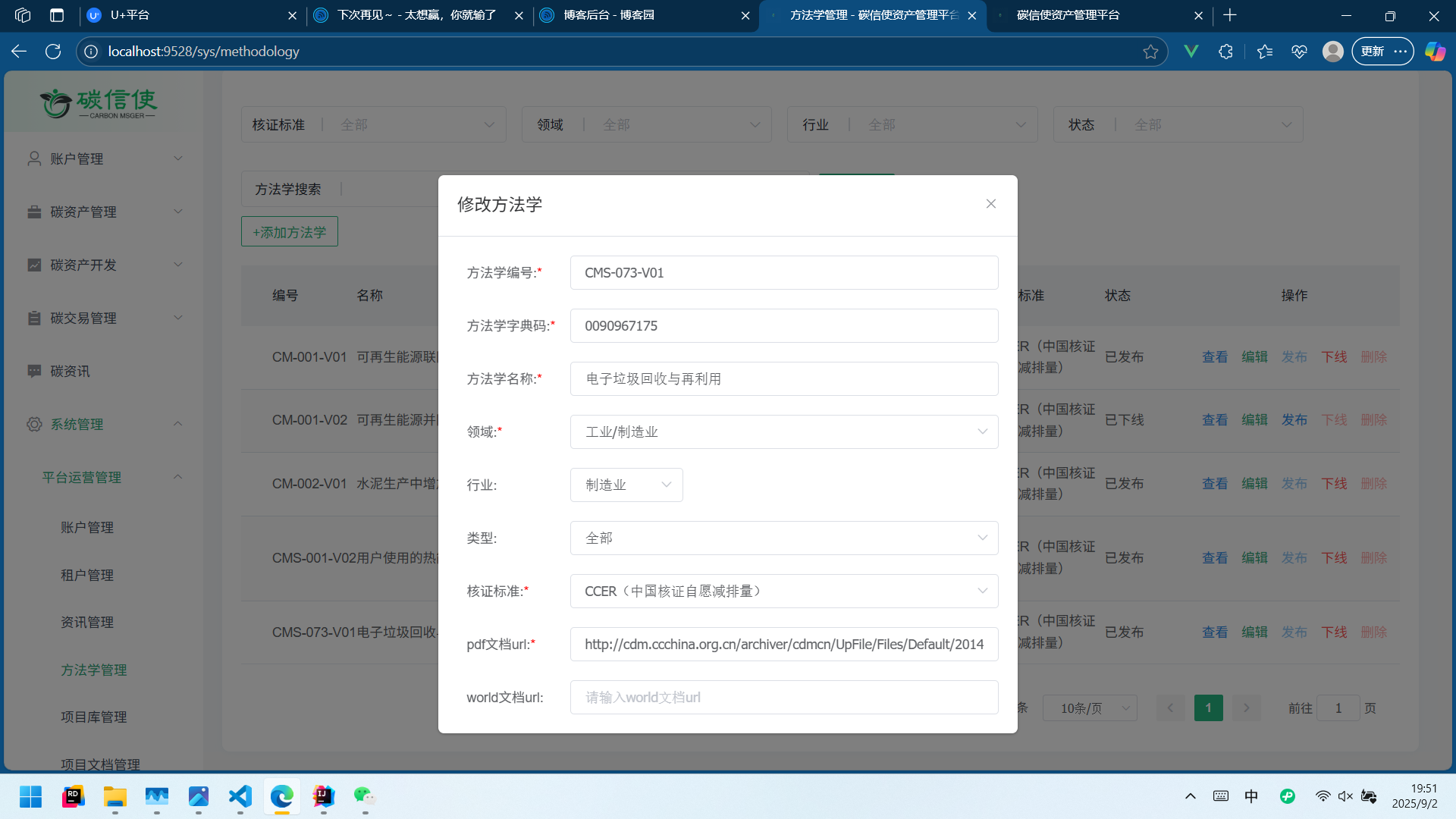Click the 方法学名称 input field

[783, 378]
